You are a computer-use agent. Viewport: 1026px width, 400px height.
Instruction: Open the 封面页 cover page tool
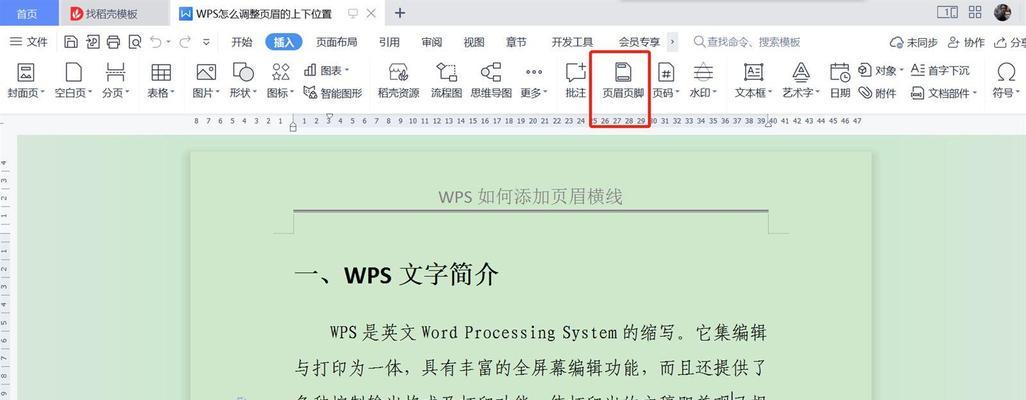tap(26, 81)
